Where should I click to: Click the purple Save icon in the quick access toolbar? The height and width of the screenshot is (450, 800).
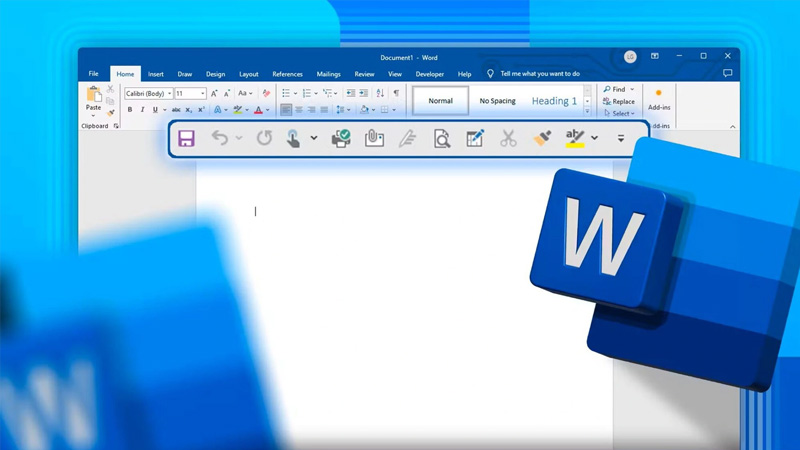coord(186,138)
